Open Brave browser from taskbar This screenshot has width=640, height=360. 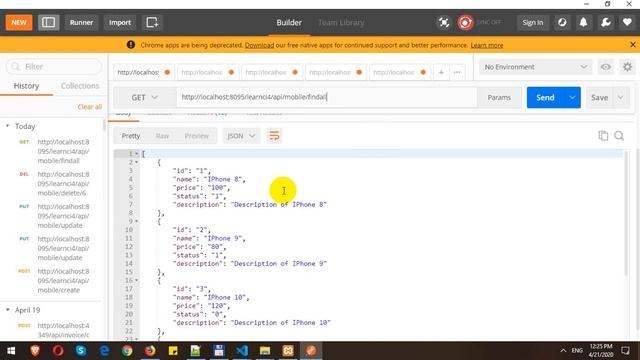click(x=35, y=351)
